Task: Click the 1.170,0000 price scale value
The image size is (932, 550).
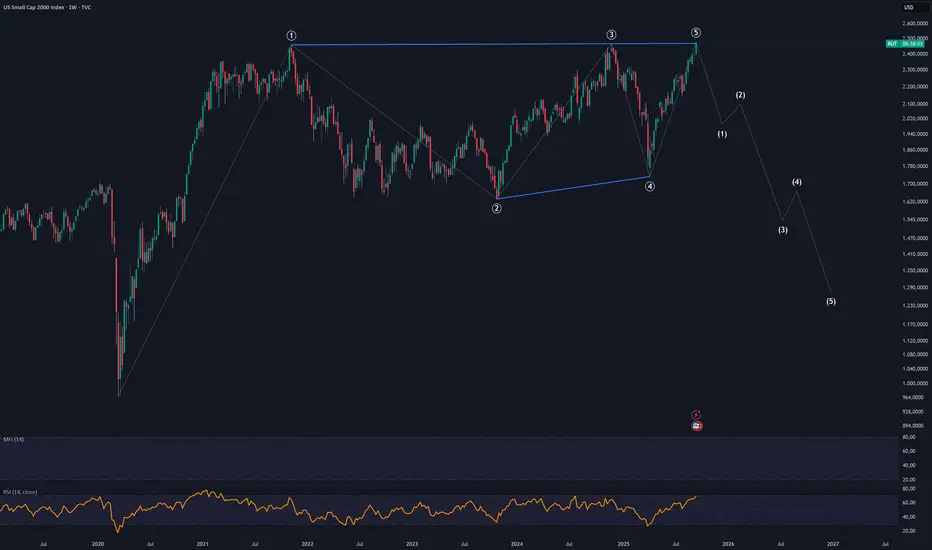Action: (915, 324)
